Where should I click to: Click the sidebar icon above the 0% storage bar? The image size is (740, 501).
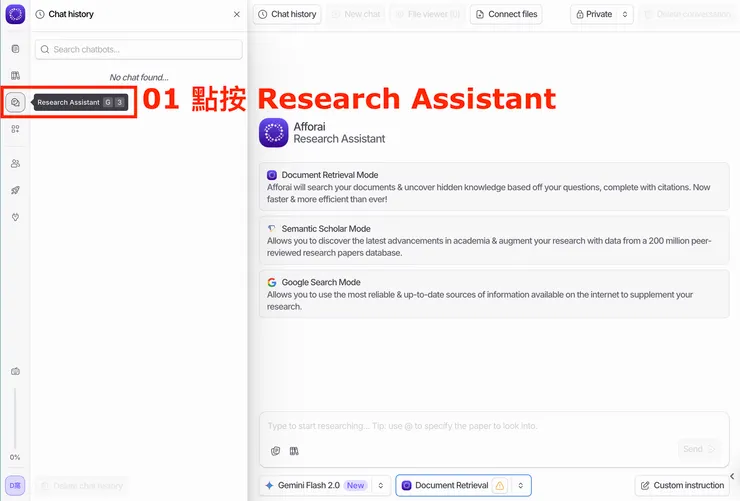15,371
